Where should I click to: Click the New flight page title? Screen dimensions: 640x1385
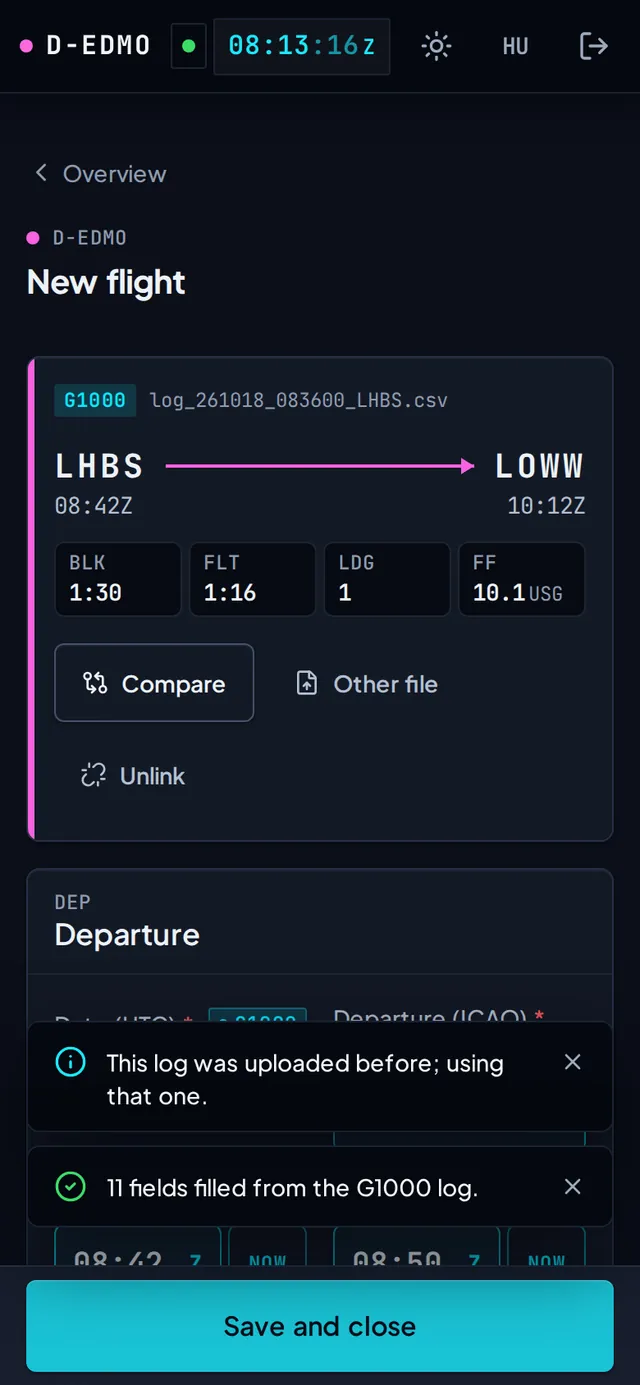[106, 283]
